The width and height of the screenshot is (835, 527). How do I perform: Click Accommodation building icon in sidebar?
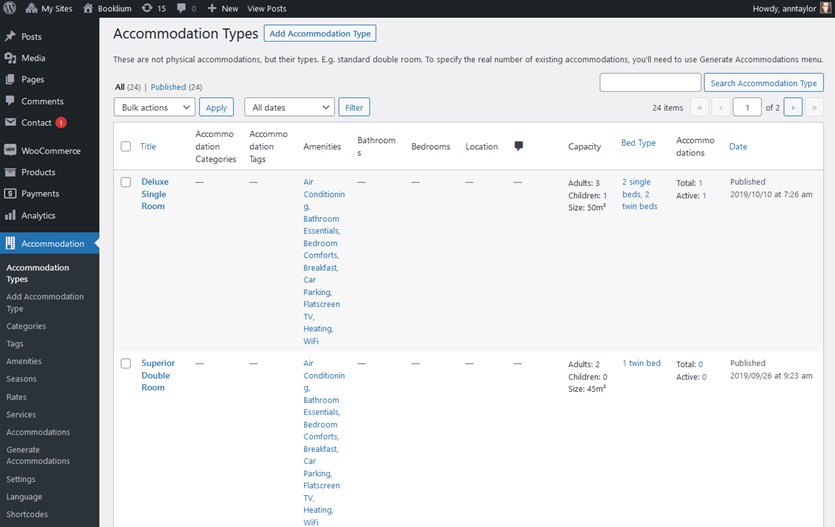[x=10, y=243]
